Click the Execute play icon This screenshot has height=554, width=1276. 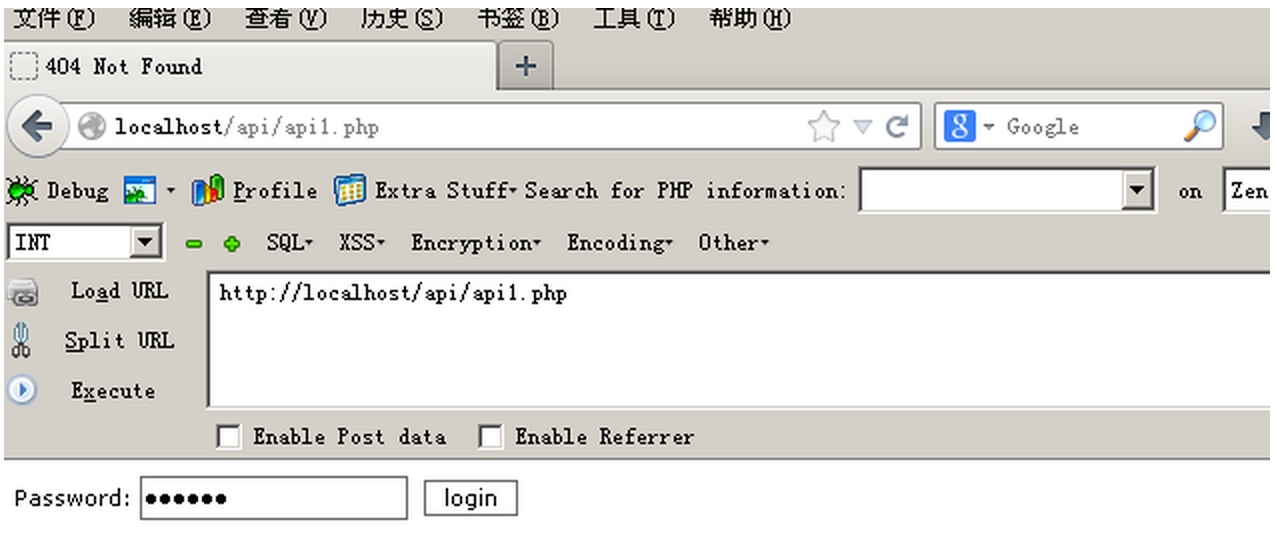tap(22, 391)
